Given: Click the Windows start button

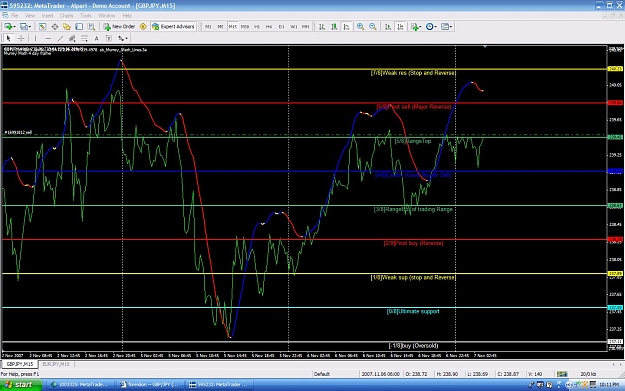Looking at the screenshot, I should 20,385.
